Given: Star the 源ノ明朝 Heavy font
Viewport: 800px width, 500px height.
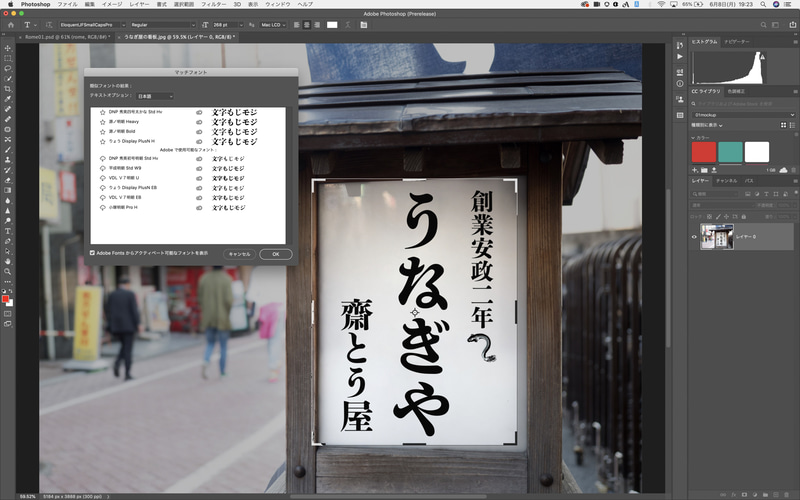Looking at the screenshot, I should pyautogui.click(x=103, y=122).
